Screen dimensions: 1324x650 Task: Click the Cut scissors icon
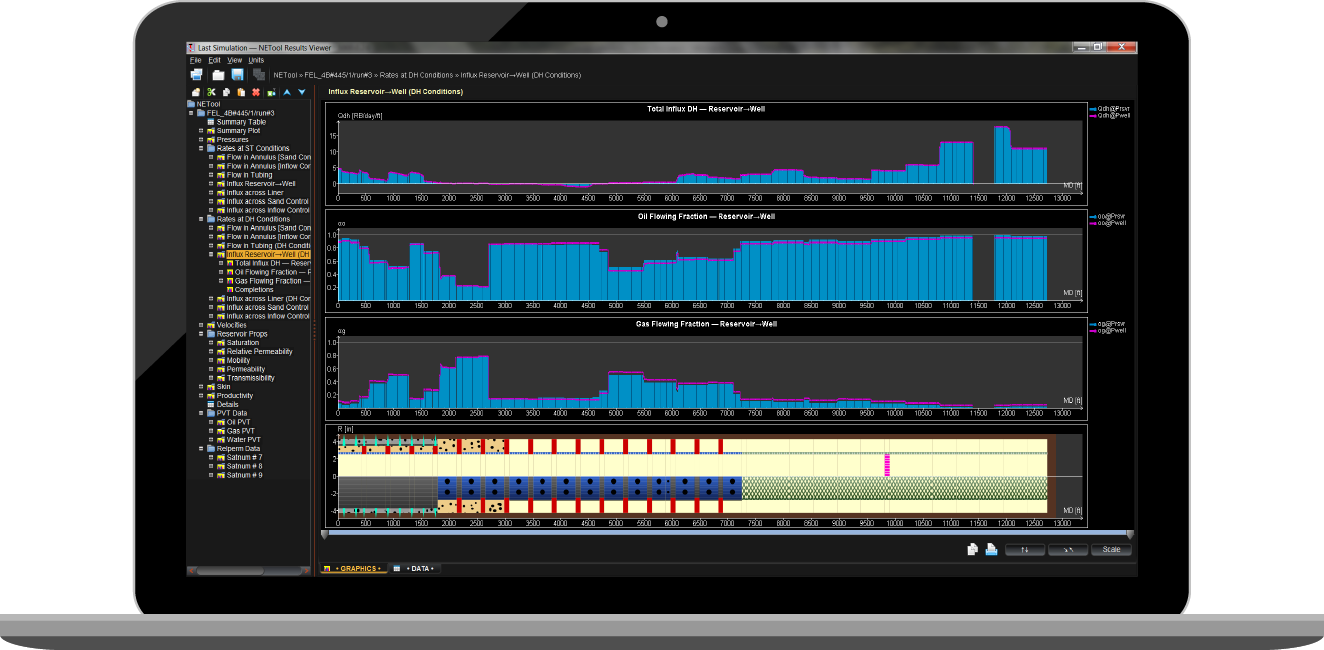(x=211, y=92)
